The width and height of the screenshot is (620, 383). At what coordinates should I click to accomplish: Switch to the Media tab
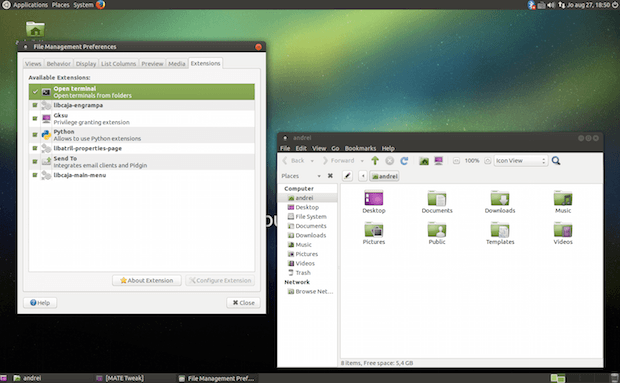coord(176,64)
